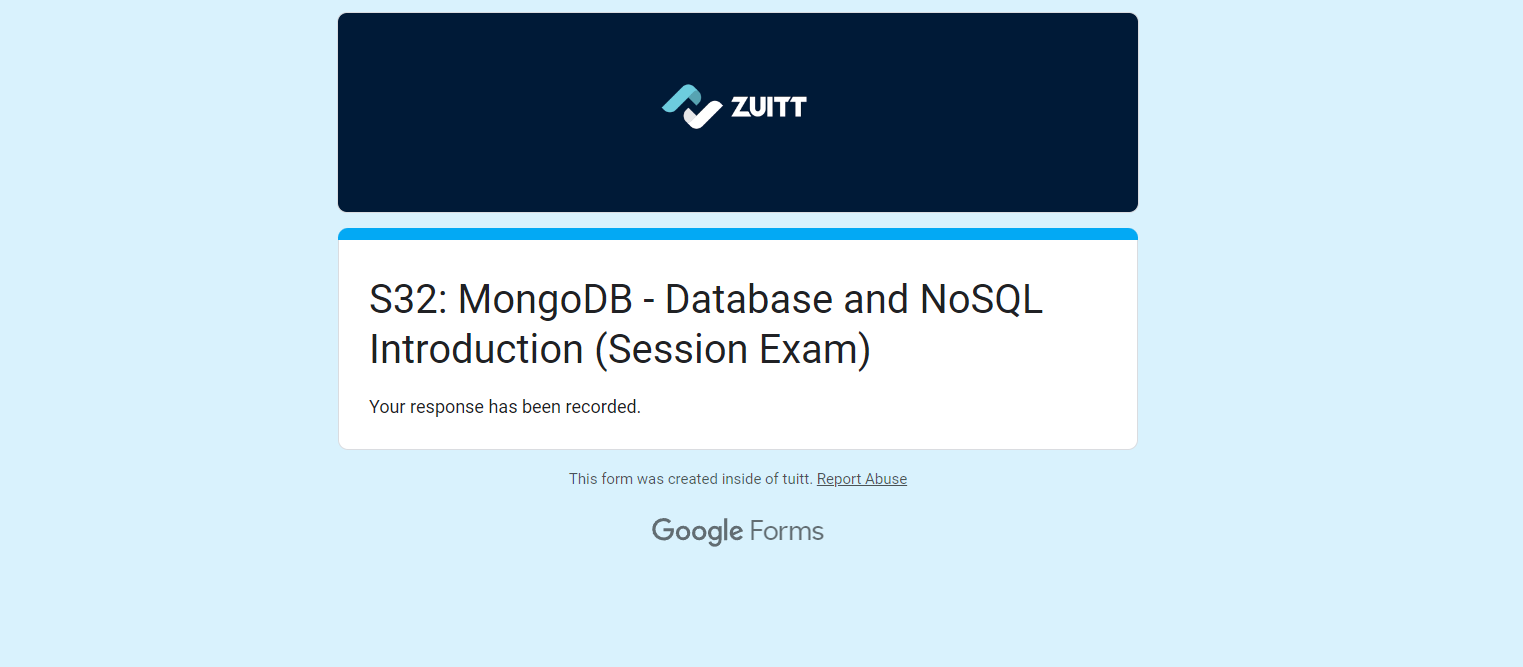The height and width of the screenshot is (667, 1523).
Task: Click "(Session Exam)" in the title
Action: (732, 349)
